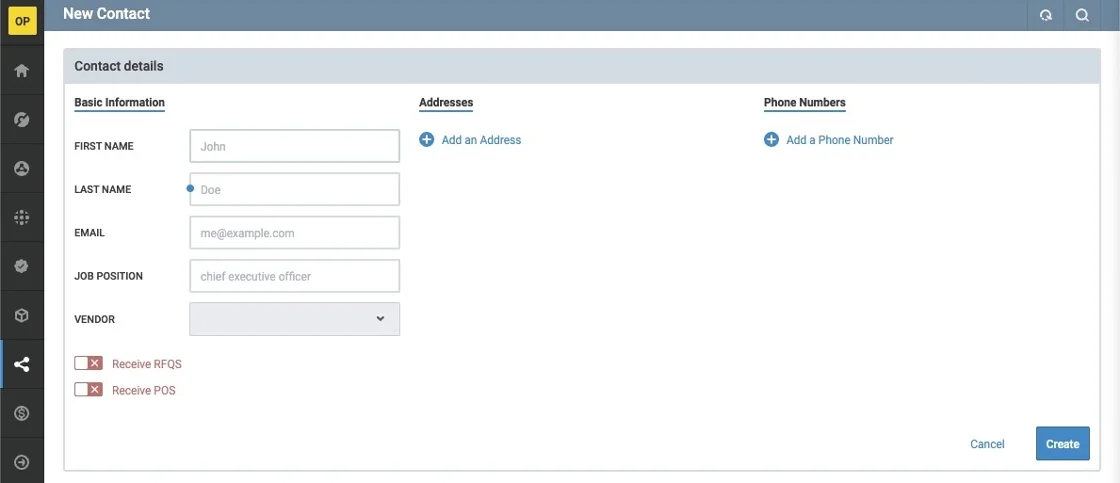Open the dollar sign icon in sidebar
1120x483 pixels.
(22, 413)
